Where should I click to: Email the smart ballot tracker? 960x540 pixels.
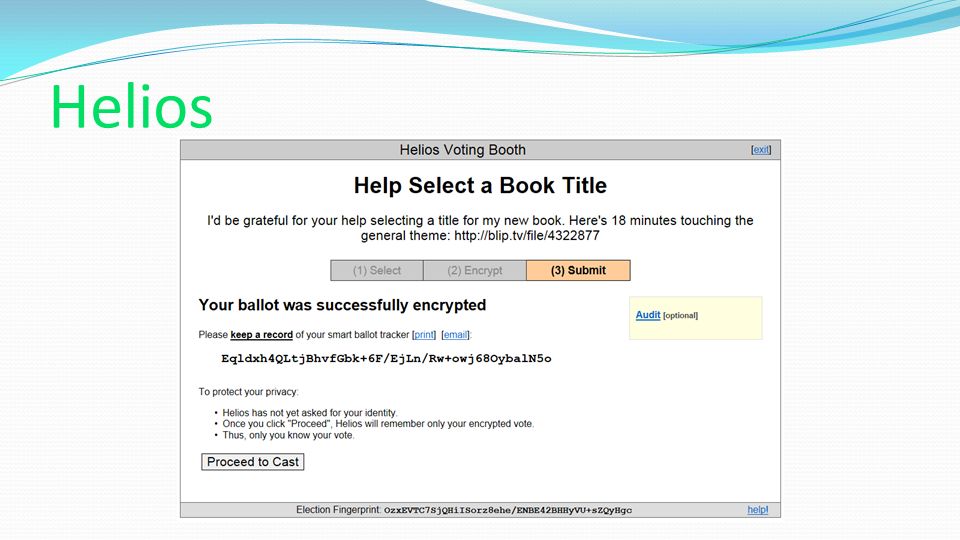(x=455, y=334)
